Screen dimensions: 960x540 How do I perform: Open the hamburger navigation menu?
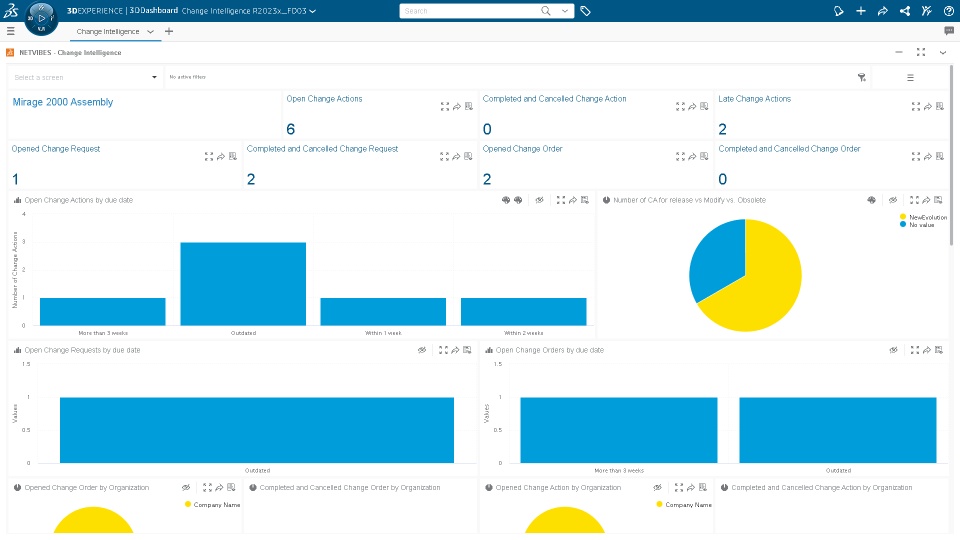tap(10, 31)
